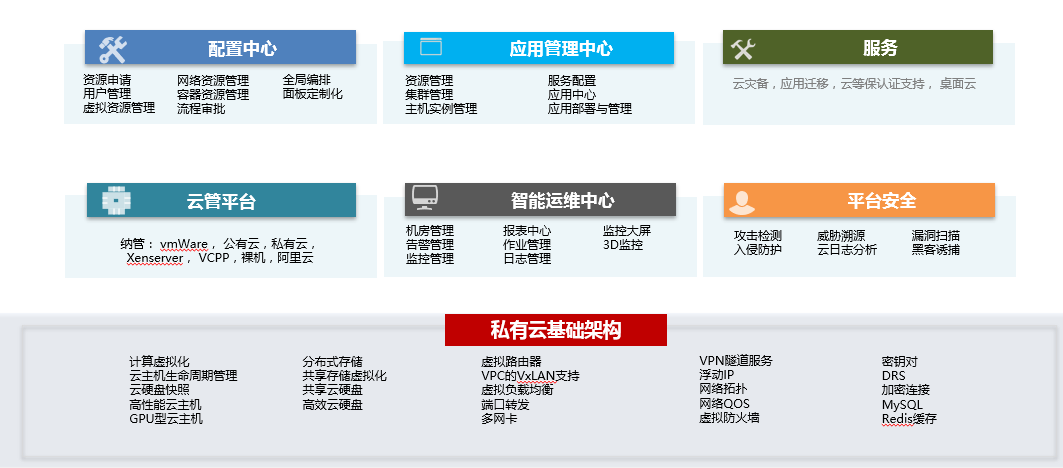
Task: Click the wrench icon in 配置中心 header
Action: point(112,48)
